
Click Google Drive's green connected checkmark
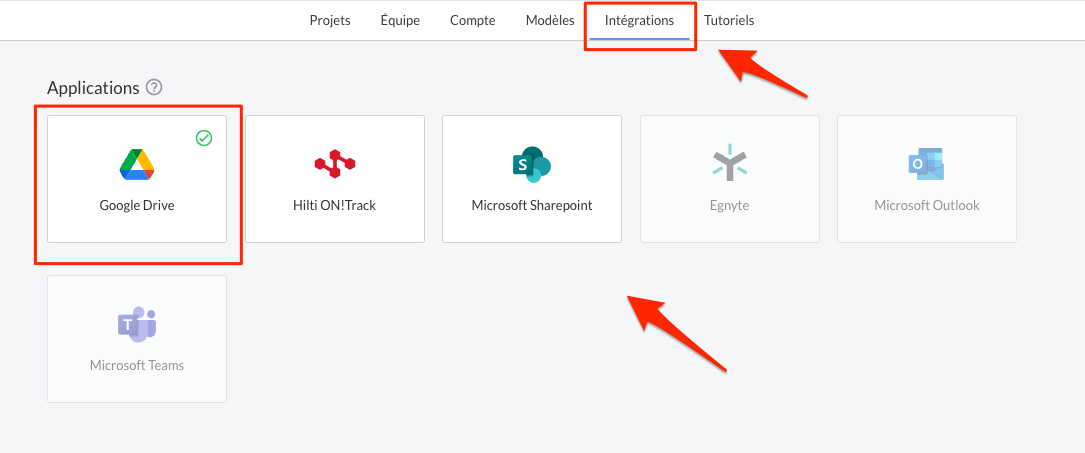coord(203,138)
